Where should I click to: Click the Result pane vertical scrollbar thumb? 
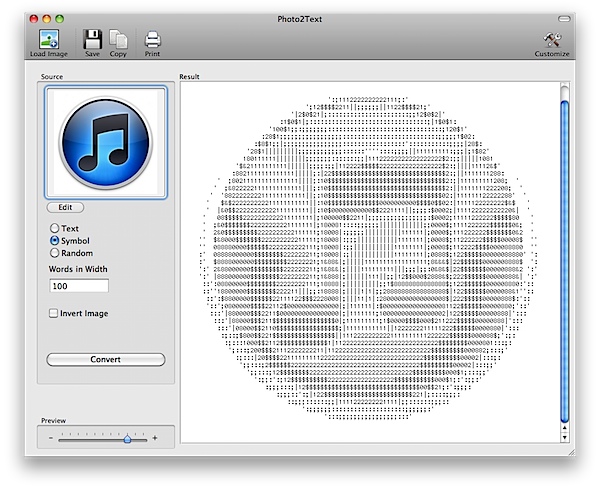564,262
